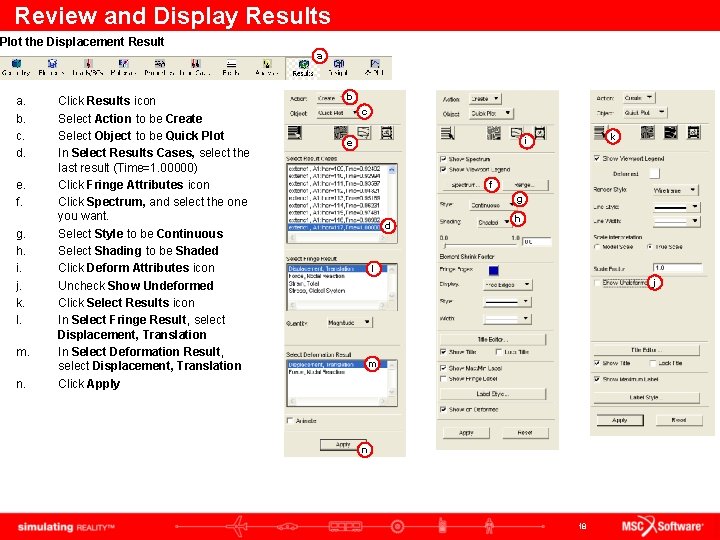Toggle the Show Max/Min Label checkbox

pos(443,368)
